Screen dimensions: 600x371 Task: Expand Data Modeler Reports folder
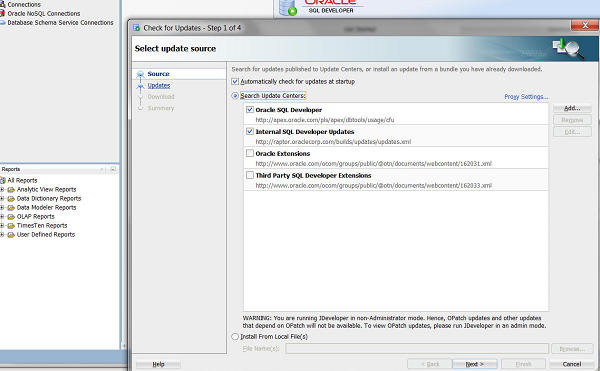[x=2, y=208]
